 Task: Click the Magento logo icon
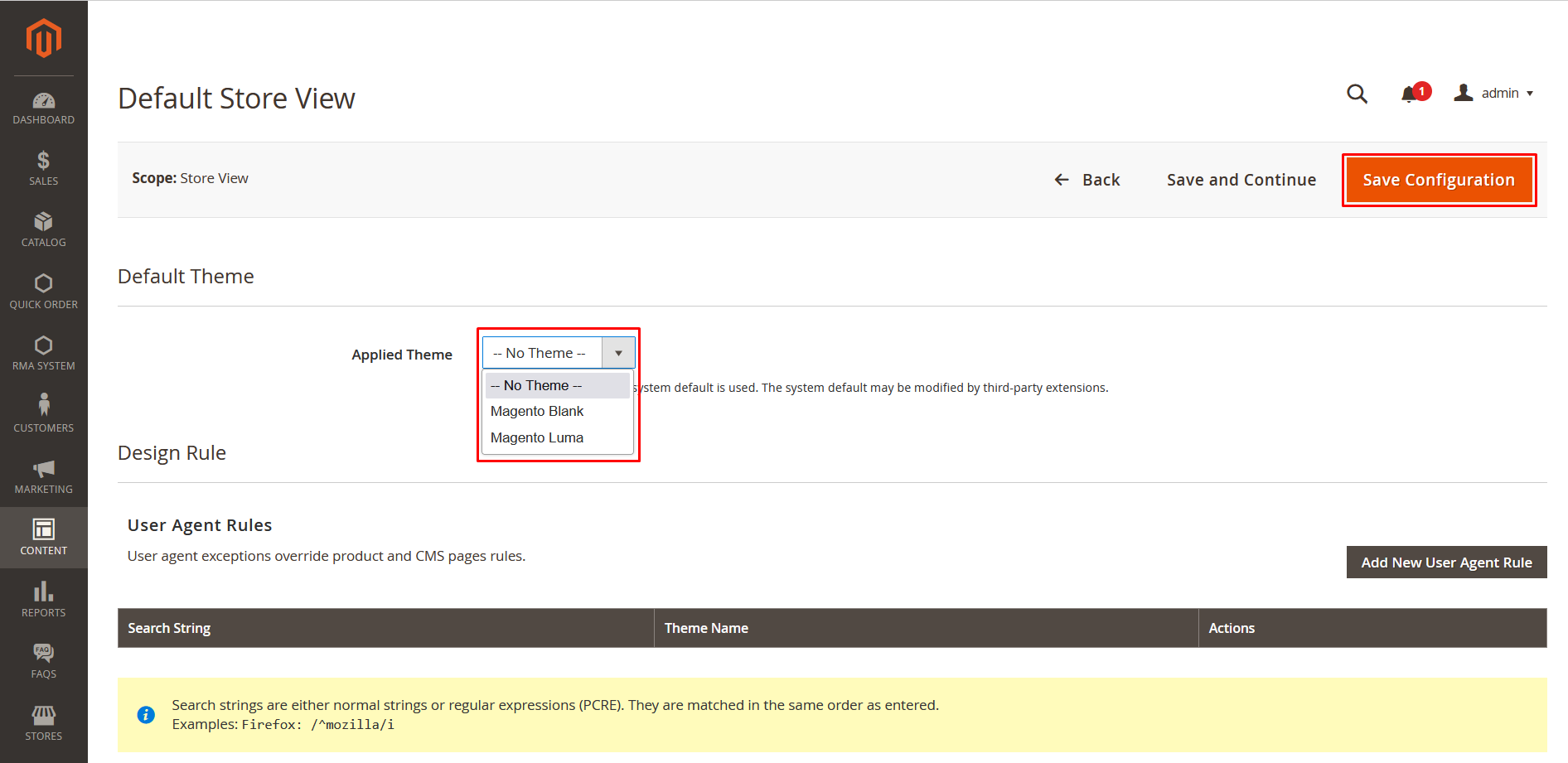pyautogui.click(x=43, y=38)
